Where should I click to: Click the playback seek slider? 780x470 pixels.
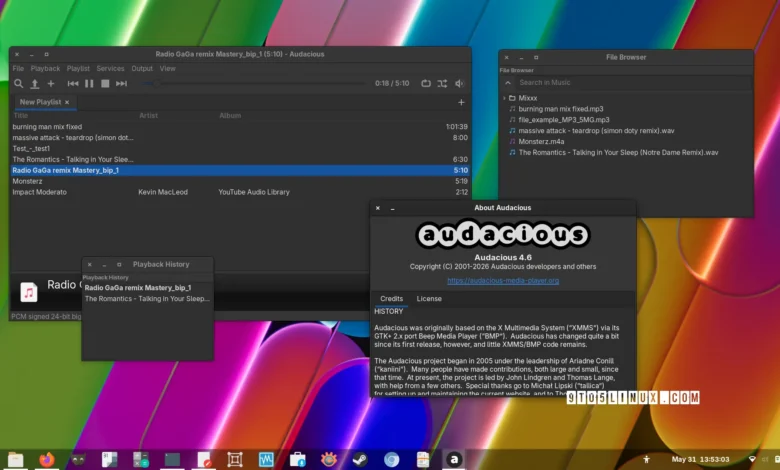tap(254, 84)
